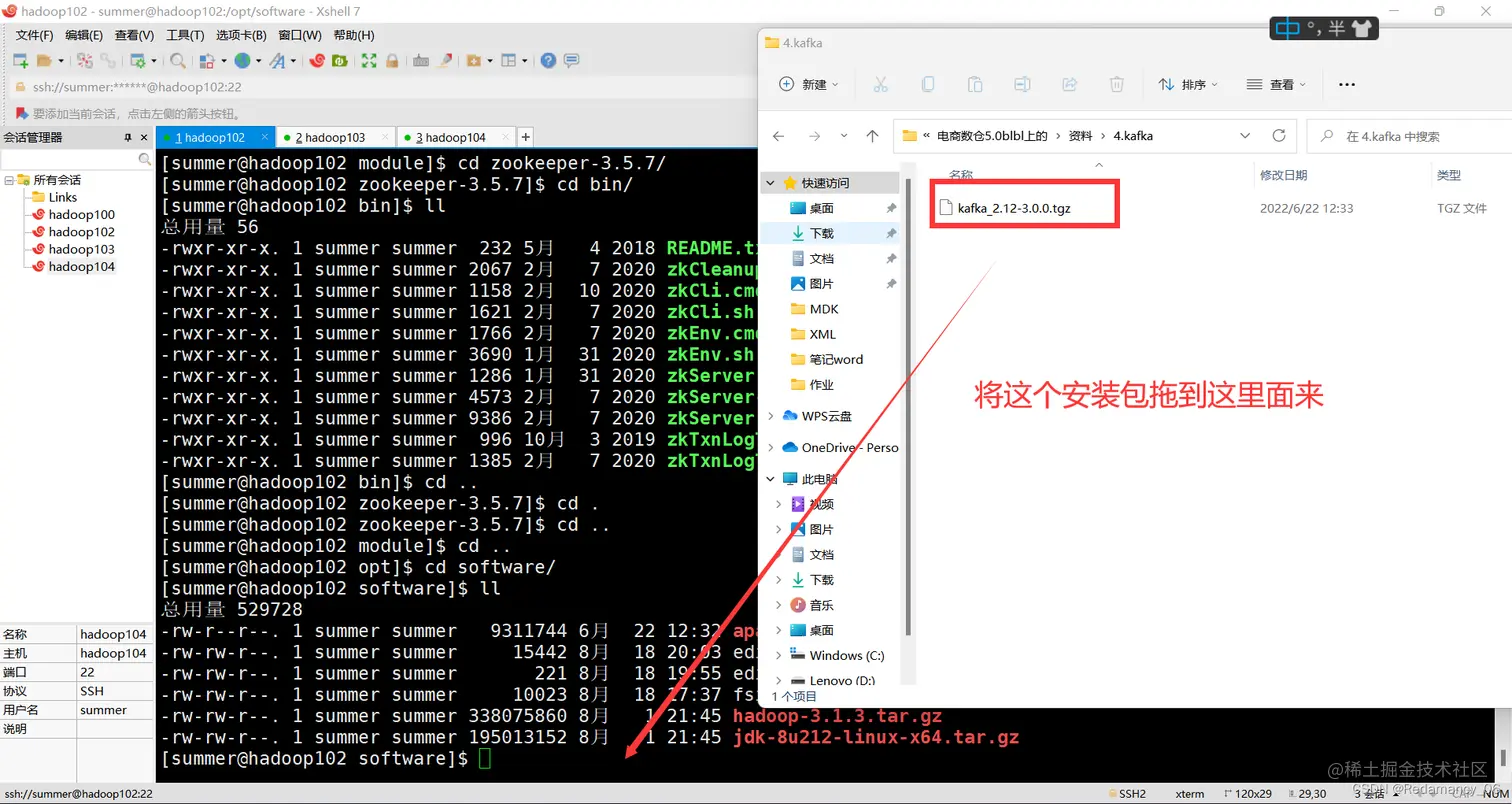Screen dimensions: 1512x804
Task: Click the Open Session folder icon
Action: [x=43, y=61]
